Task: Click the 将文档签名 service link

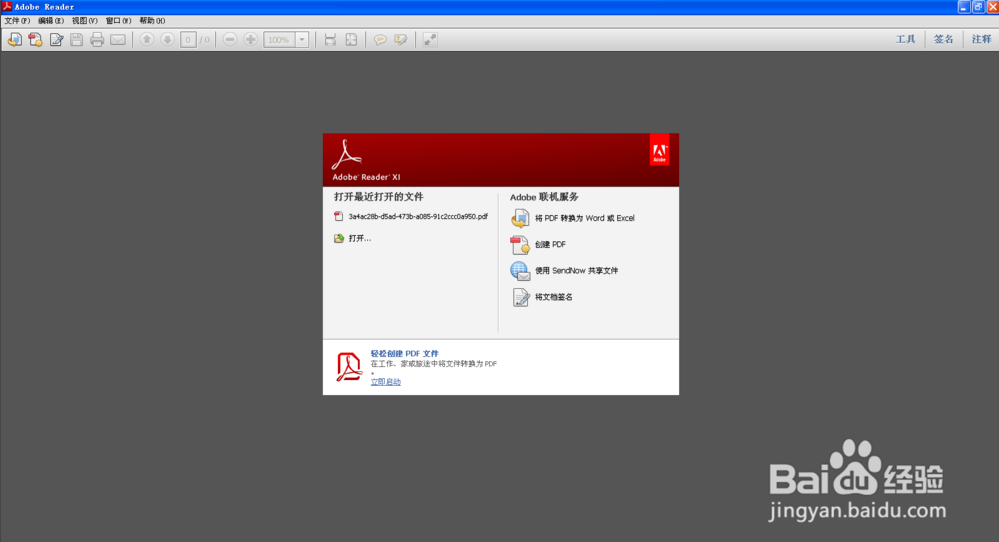Action: point(553,297)
